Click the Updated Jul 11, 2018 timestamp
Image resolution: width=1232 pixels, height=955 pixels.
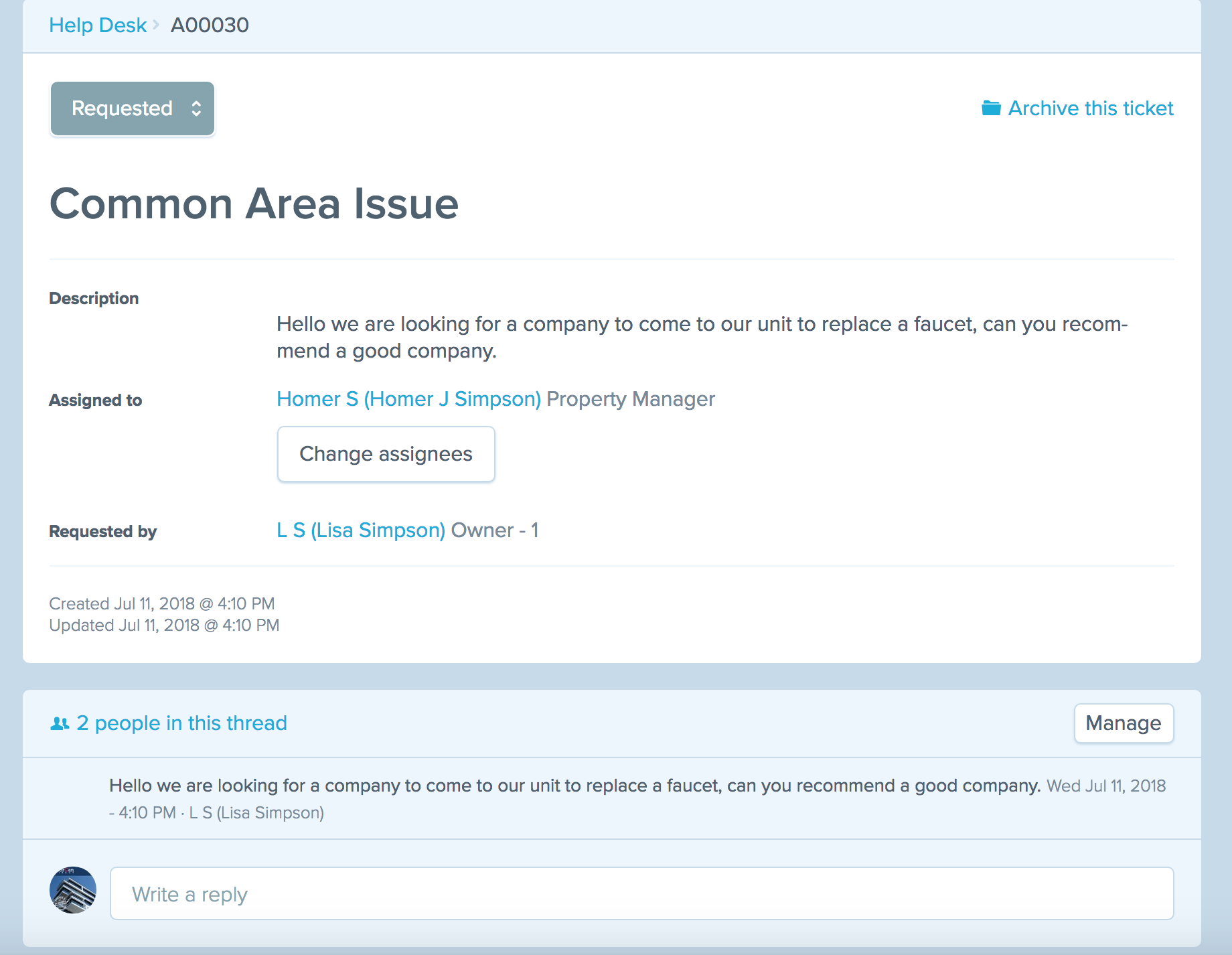pyautogui.click(x=164, y=625)
